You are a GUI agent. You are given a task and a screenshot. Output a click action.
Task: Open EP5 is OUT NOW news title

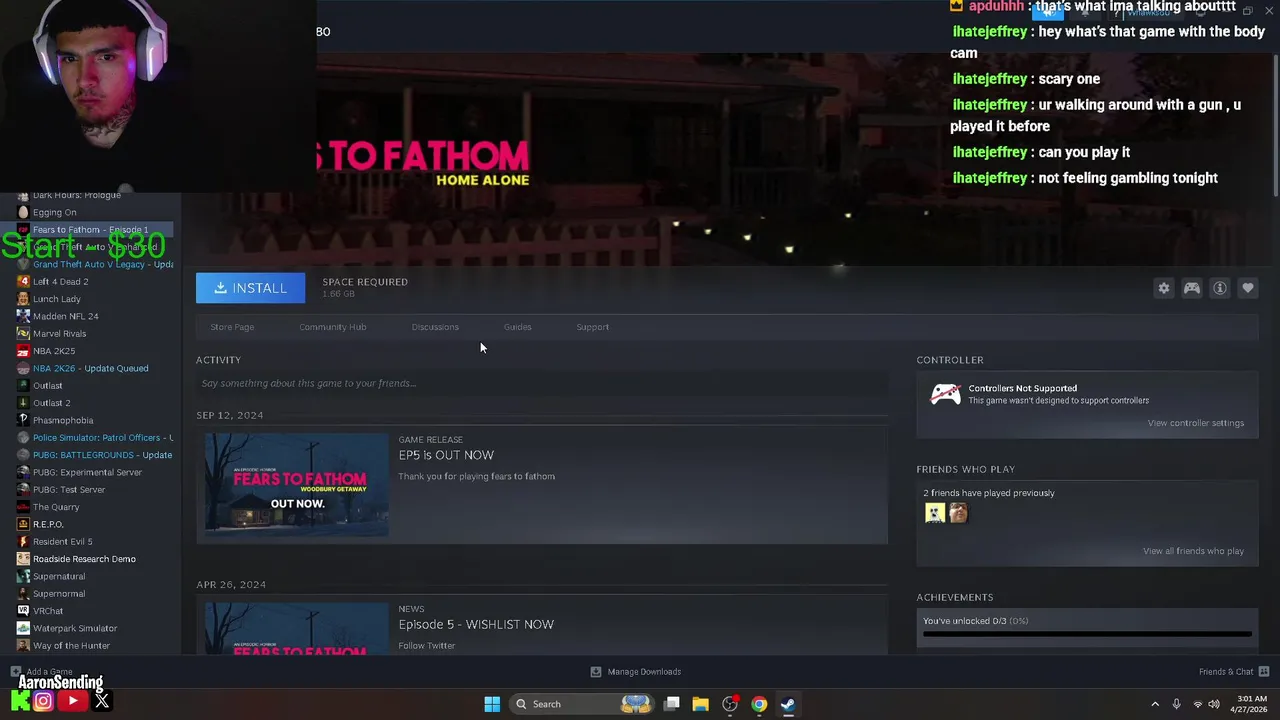446,455
